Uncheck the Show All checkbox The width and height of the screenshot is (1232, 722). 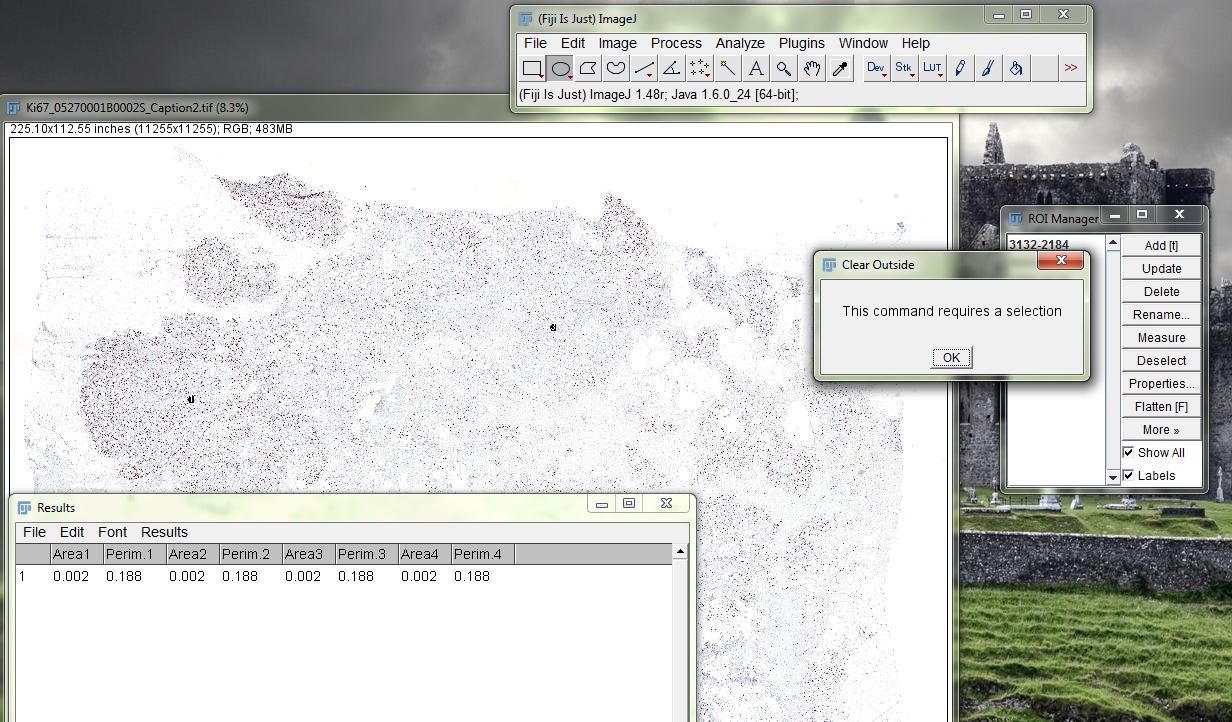pyautogui.click(x=1128, y=452)
